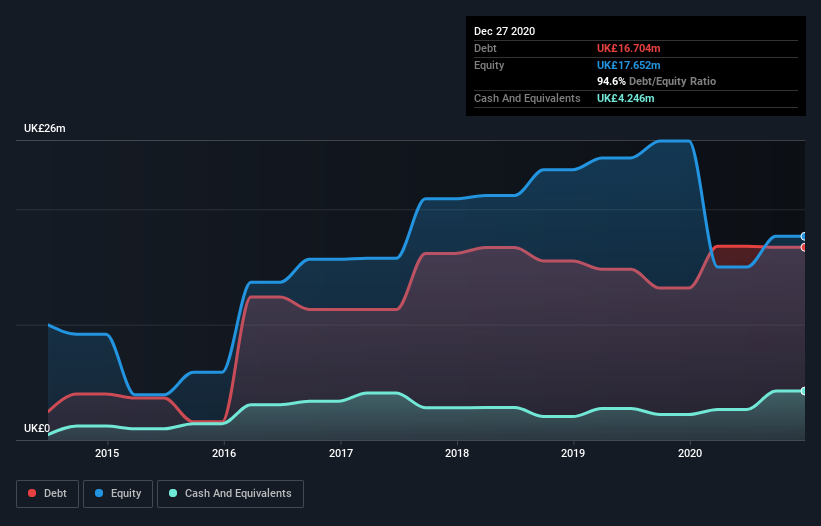The width and height of the screenshot is (821, 526).
Task: Click the teal Cash And Equivalents legend dot
Action: pyautogui.click(x=173, y=493)
